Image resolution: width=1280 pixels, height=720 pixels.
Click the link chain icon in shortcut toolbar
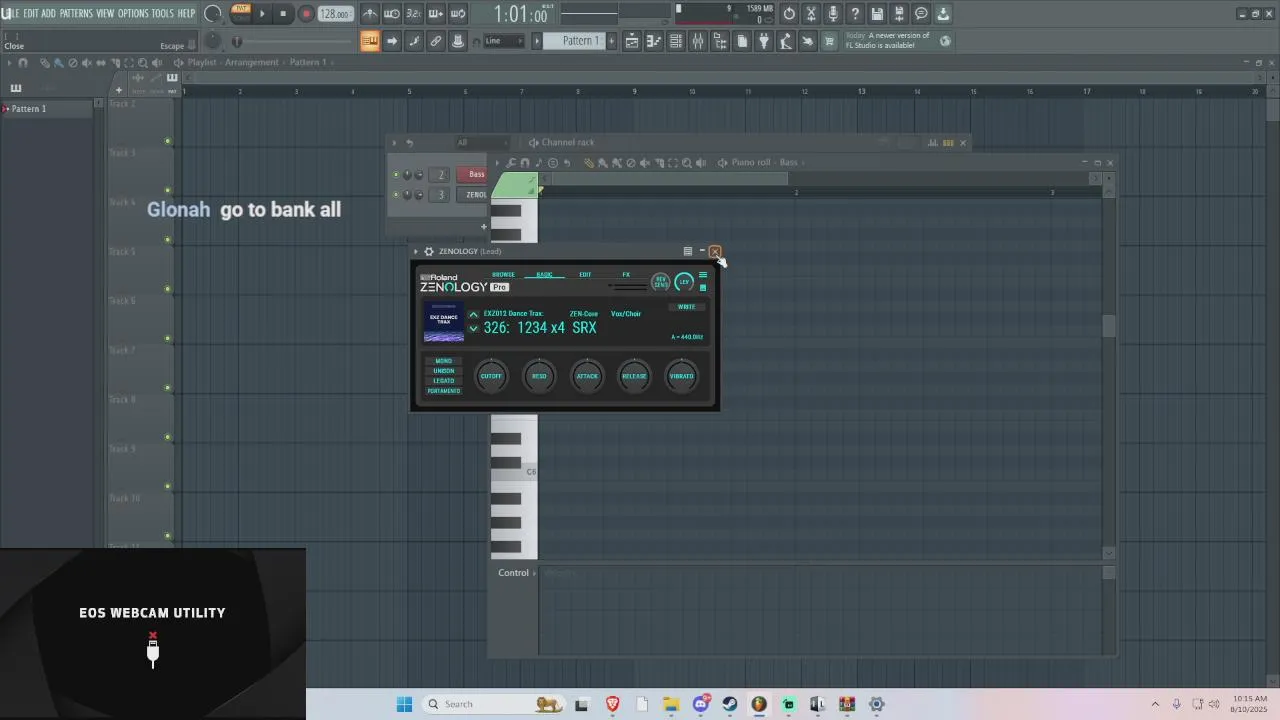tap(436, 41)
